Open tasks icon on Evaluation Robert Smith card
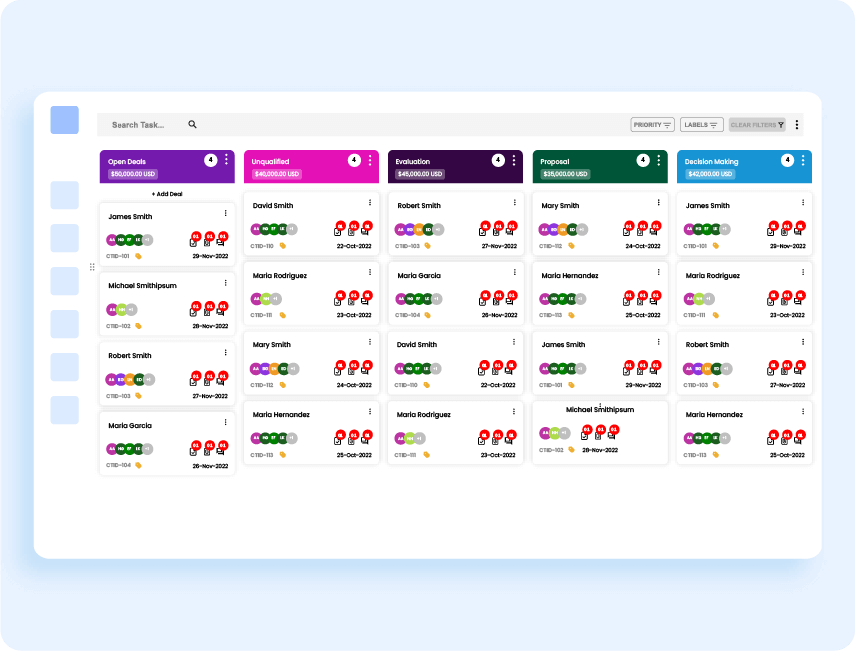Screen dimensions: 855x651 [482, 232]
